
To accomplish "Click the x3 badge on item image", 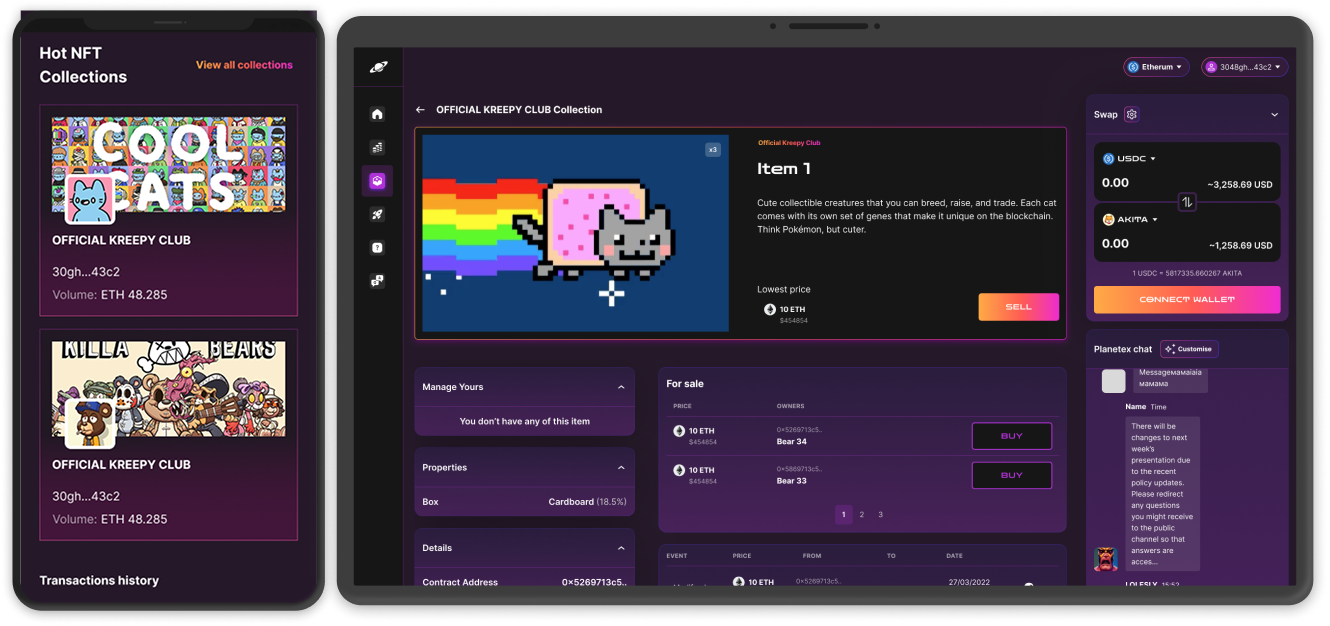I will point(712,150).
